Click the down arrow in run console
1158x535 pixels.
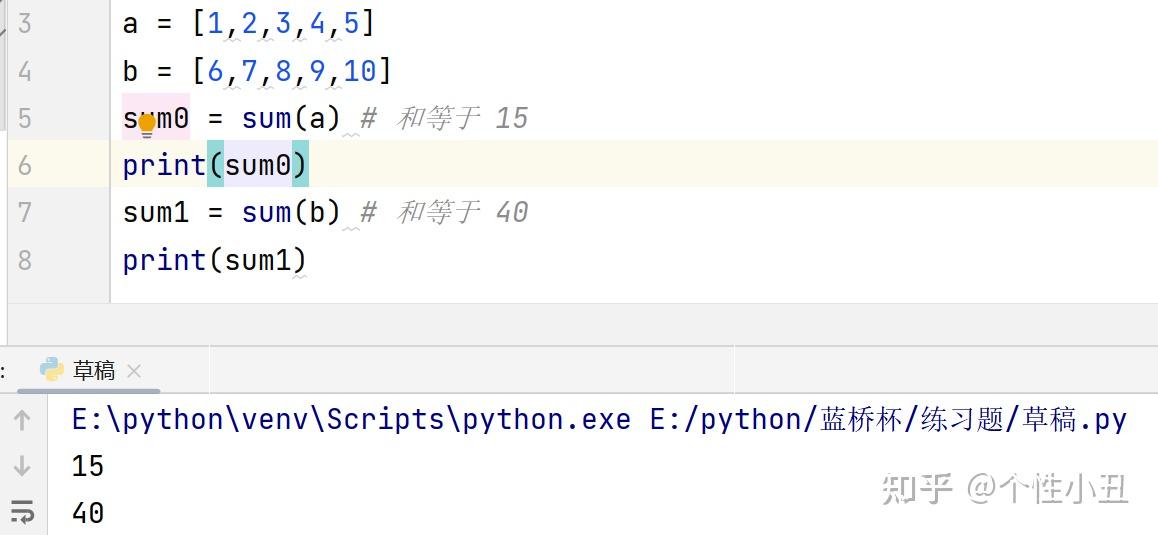pos(22,466)
